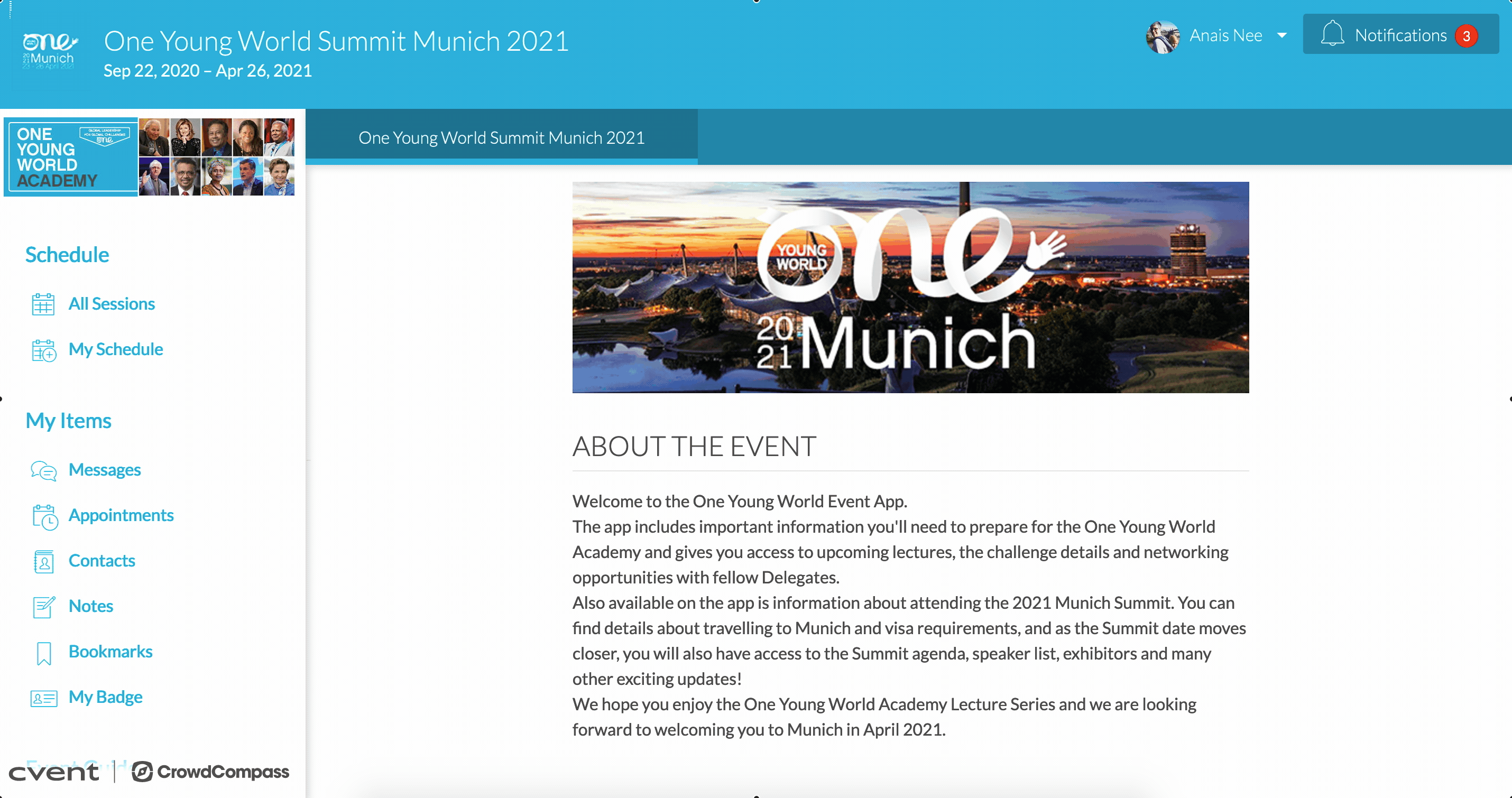1512x798 pixels.
Task: Click Anais Nee profile avatar
Action: pyautogui.click(x=1162, y=36)
